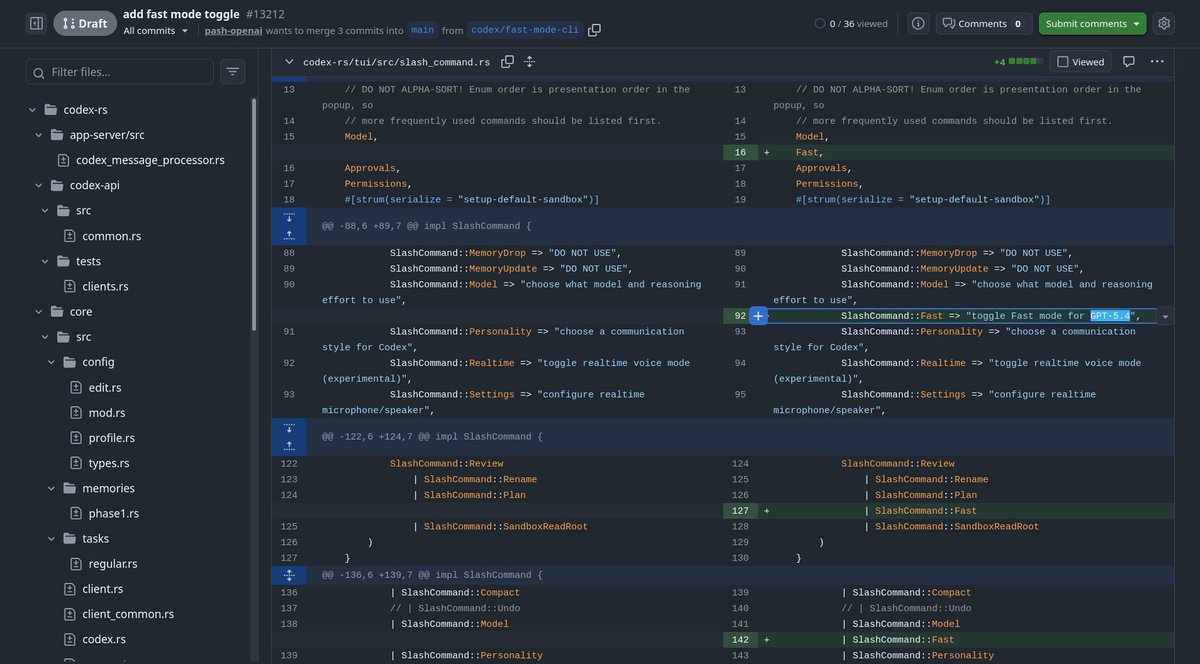The width and height of the screenshot is (1200, 664).
Task: Open the main branch link
Action: 422,30
